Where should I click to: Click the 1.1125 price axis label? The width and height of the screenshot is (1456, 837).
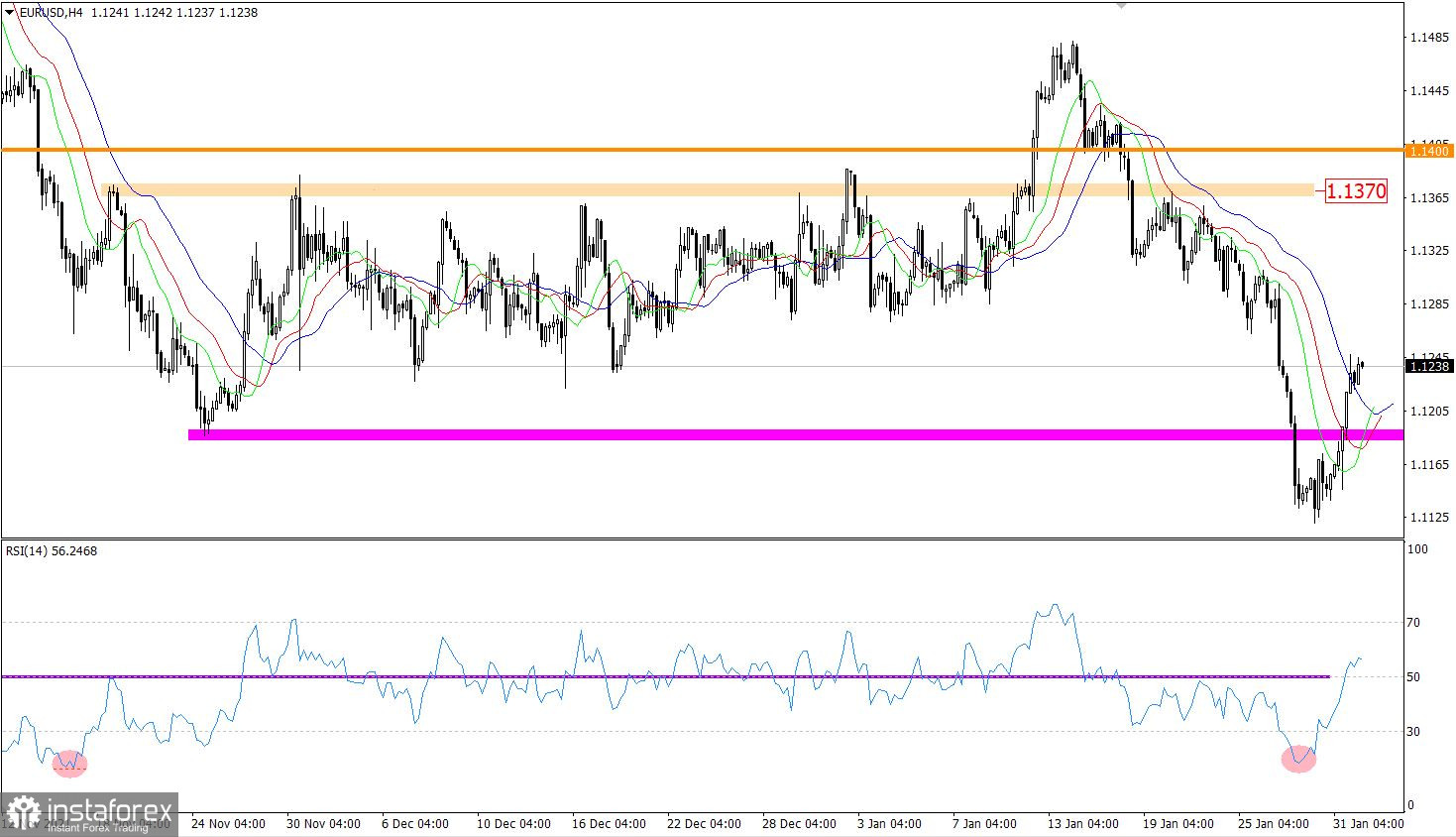click(1428, 517)
